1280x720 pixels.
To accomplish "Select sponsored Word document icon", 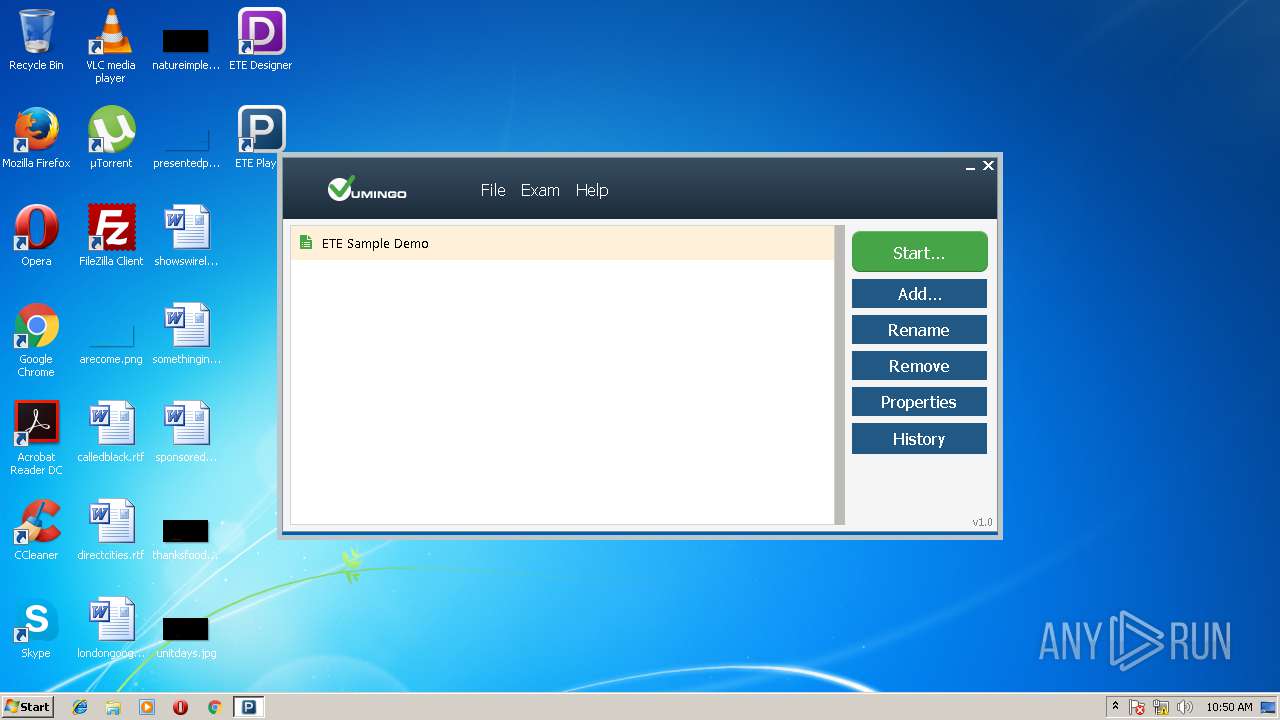I will click(186, 432).
